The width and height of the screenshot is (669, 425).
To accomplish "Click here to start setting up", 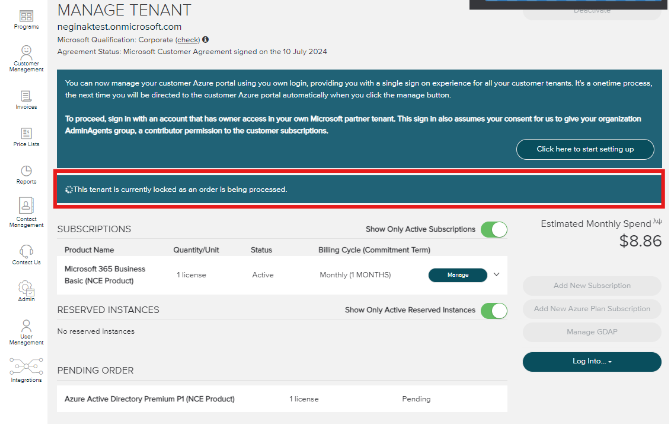I will (585, 149).
